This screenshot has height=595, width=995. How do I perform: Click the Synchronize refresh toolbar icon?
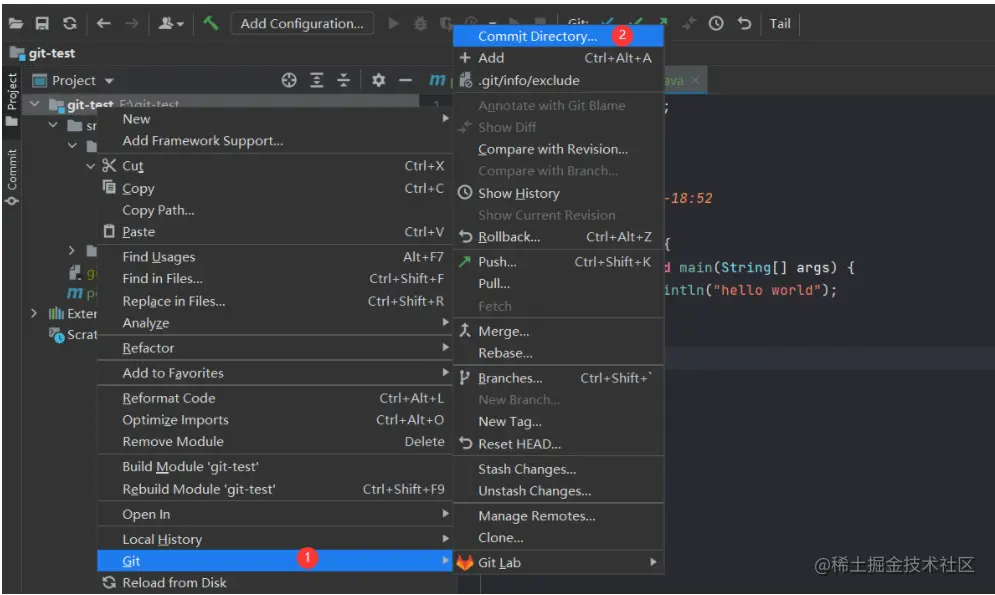coord(69,23)
